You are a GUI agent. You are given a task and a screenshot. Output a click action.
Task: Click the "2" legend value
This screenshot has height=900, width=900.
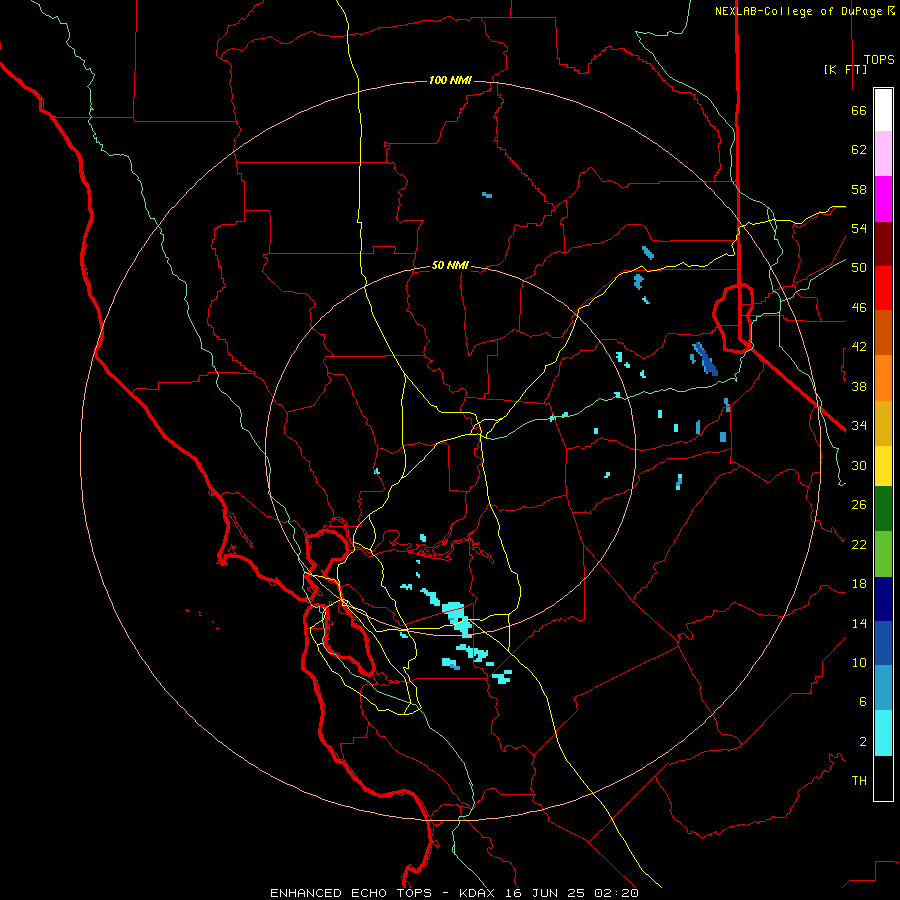pos(862,742)
